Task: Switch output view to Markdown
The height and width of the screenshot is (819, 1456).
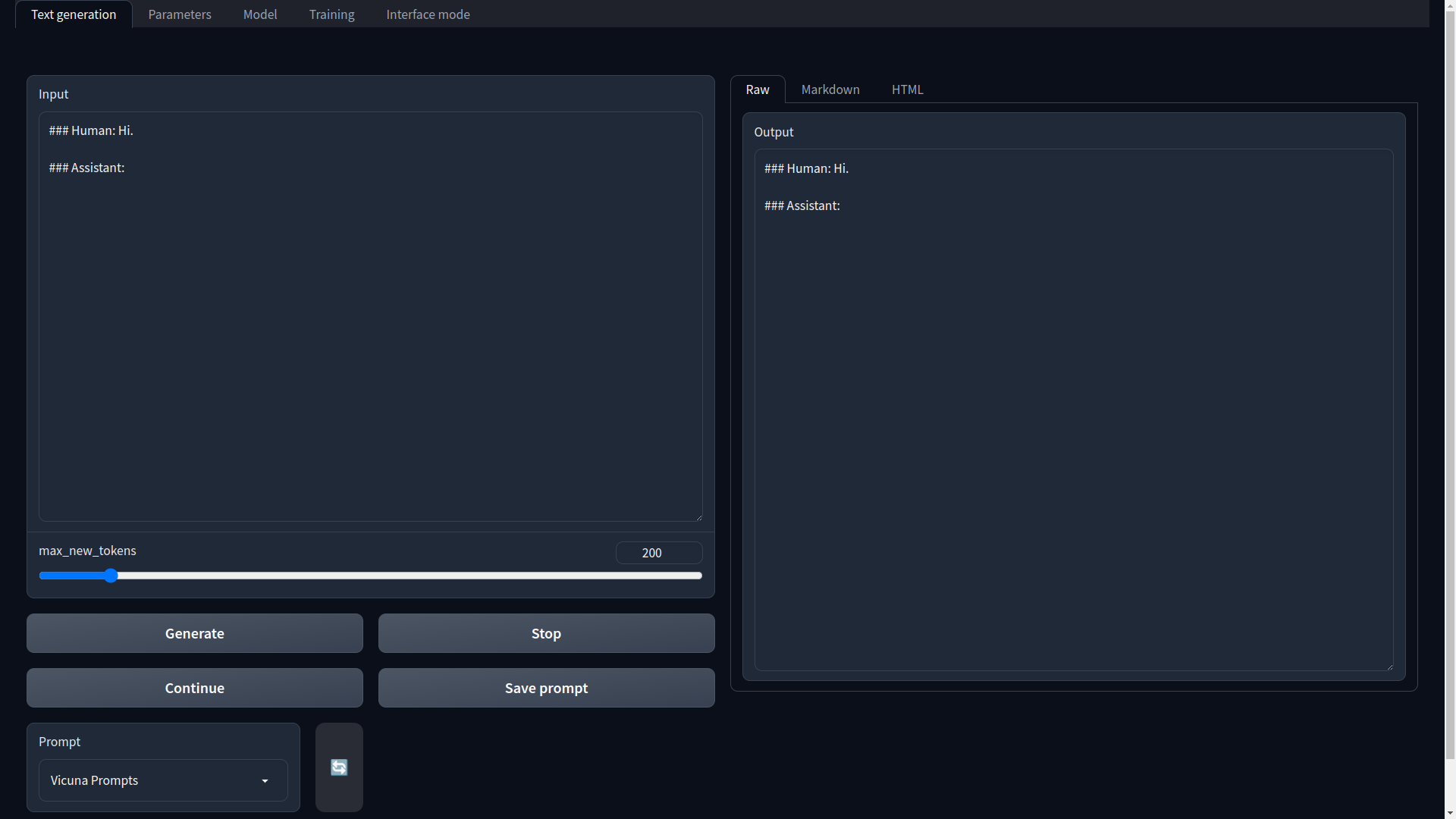Action: pos(830,89)
